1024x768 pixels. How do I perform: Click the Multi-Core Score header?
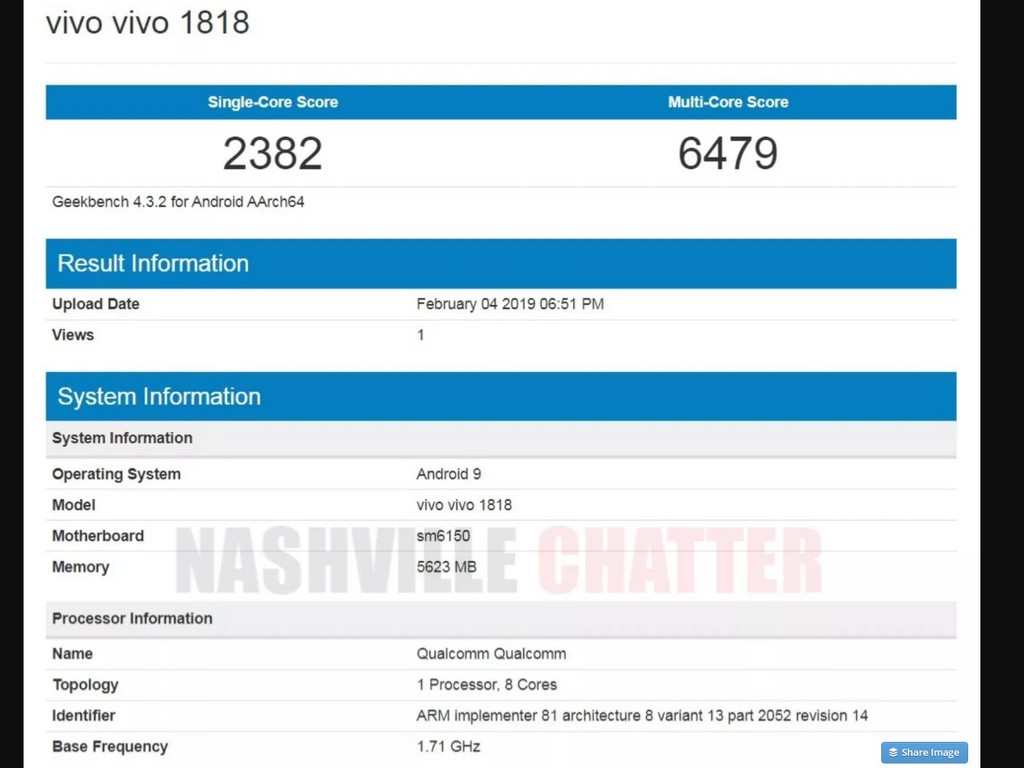click(x=728, y=102)
